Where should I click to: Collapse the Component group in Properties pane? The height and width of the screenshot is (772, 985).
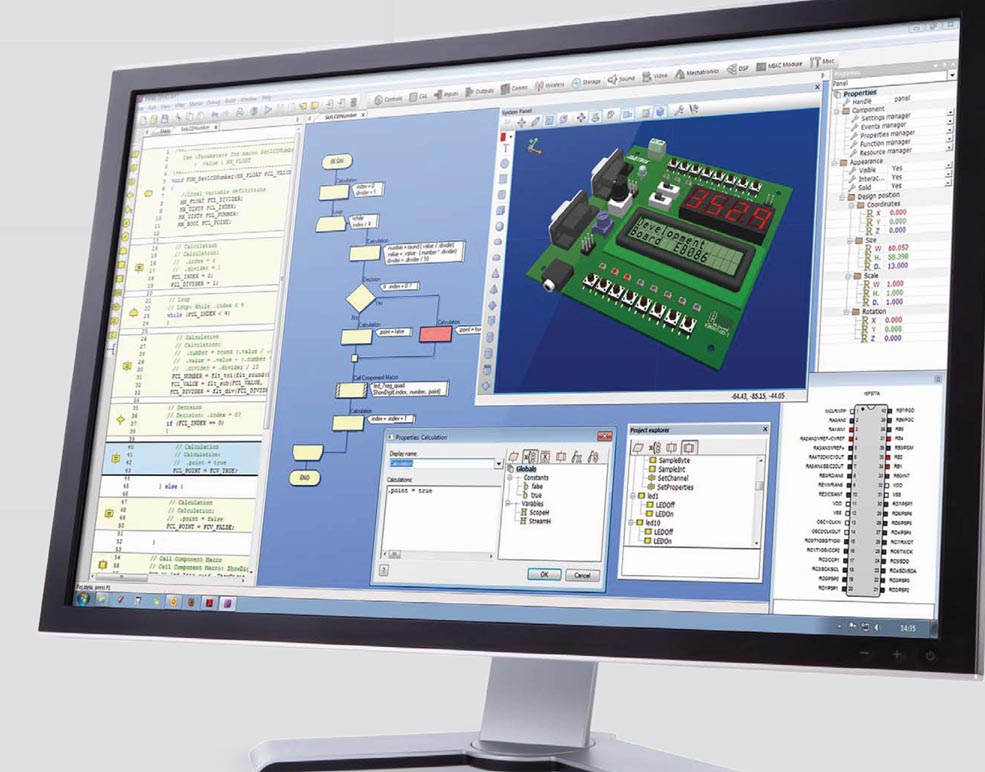(837, 111)
